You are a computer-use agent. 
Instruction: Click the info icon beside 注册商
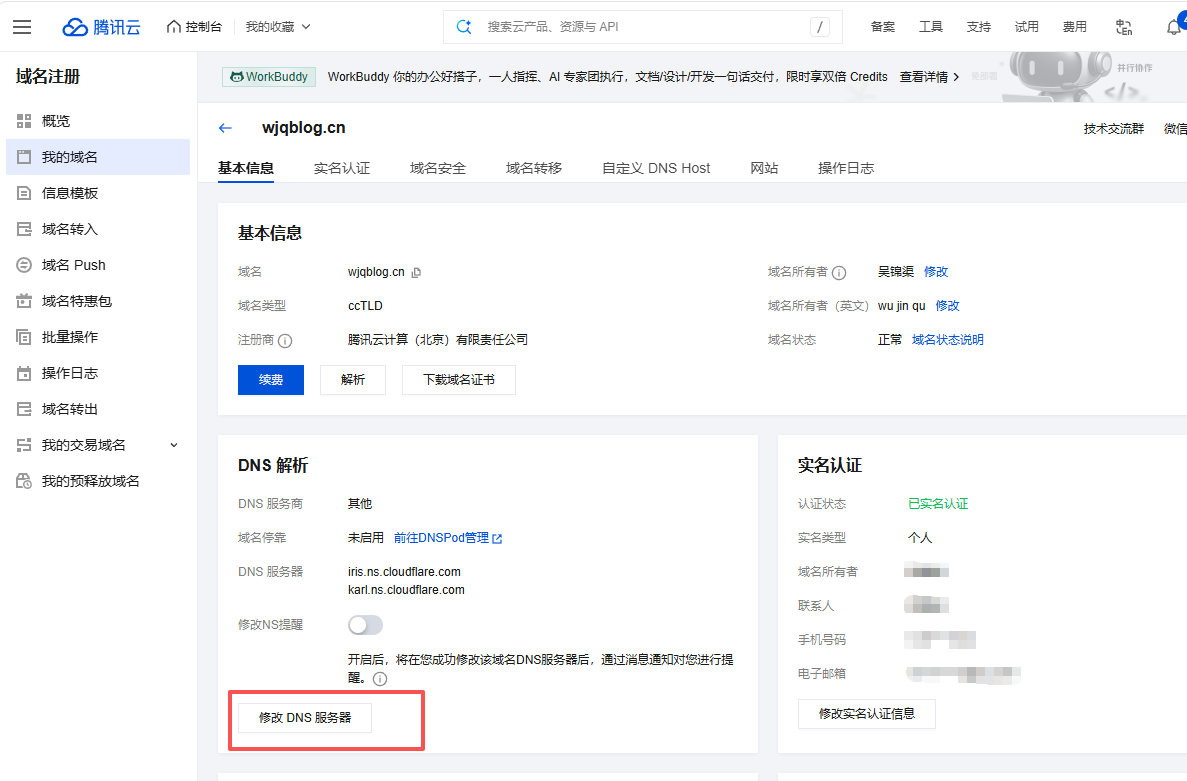pyautogui.click(x=285, y=341)
